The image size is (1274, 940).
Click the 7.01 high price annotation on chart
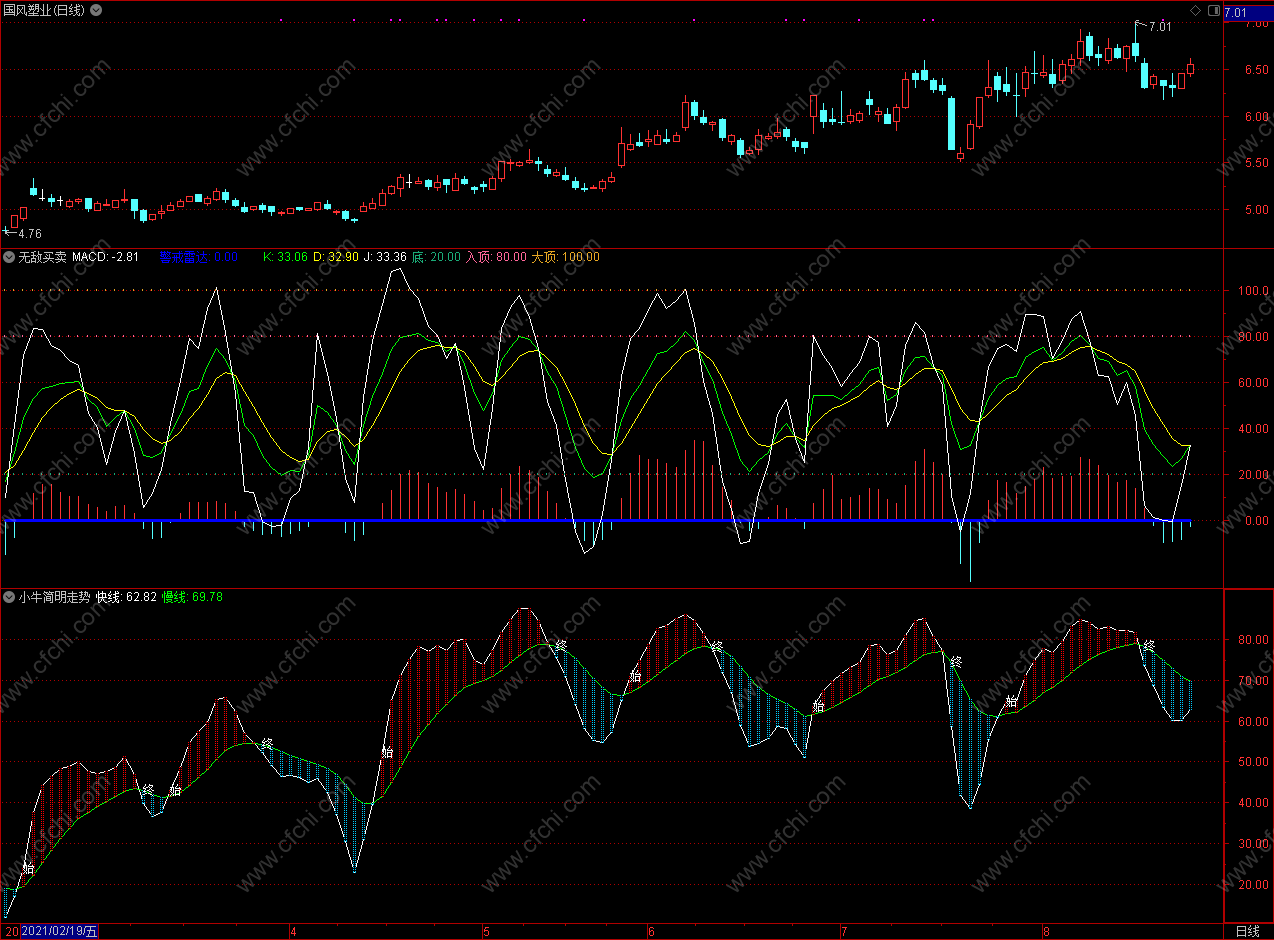click(1160, 27)
